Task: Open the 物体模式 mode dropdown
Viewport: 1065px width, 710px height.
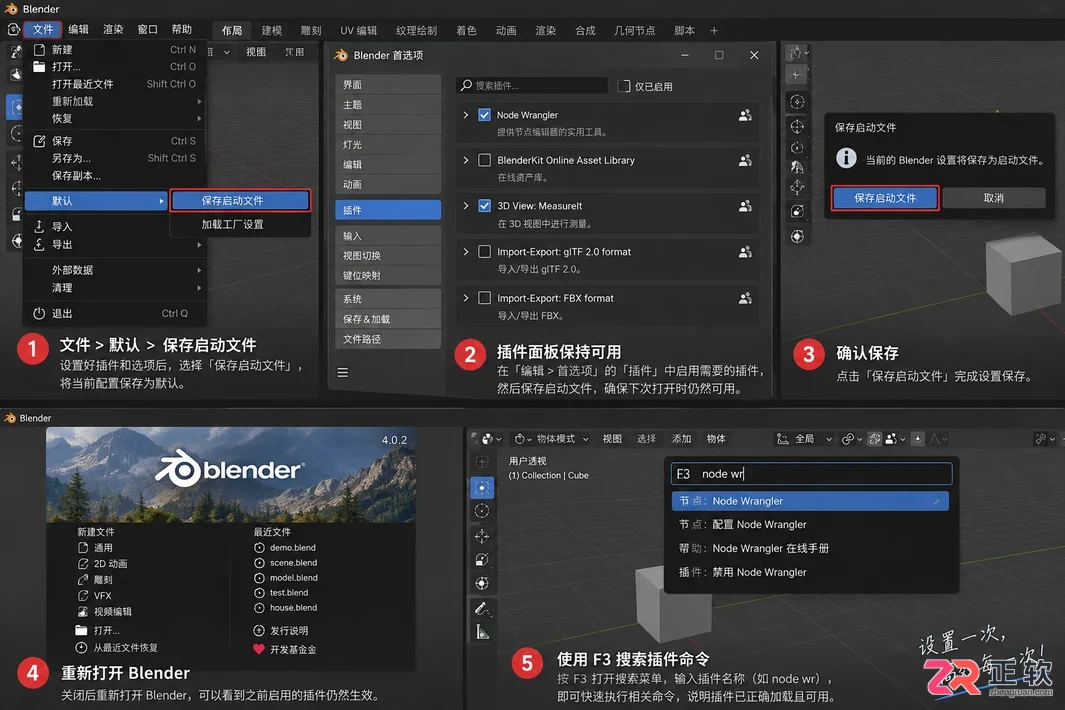Action: (x=552, y=439)
